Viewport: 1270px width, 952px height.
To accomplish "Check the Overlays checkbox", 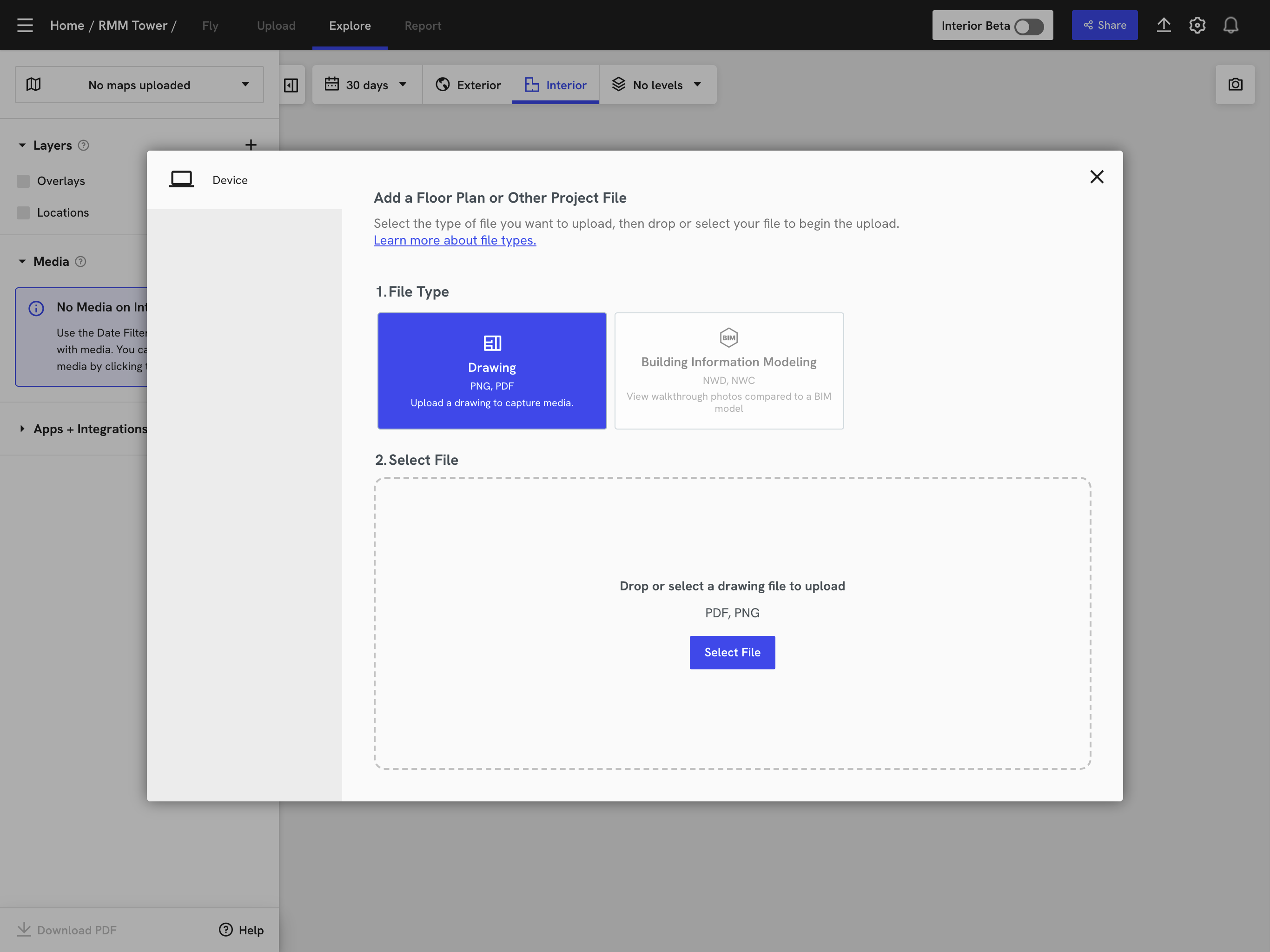I will pos(24,181).
